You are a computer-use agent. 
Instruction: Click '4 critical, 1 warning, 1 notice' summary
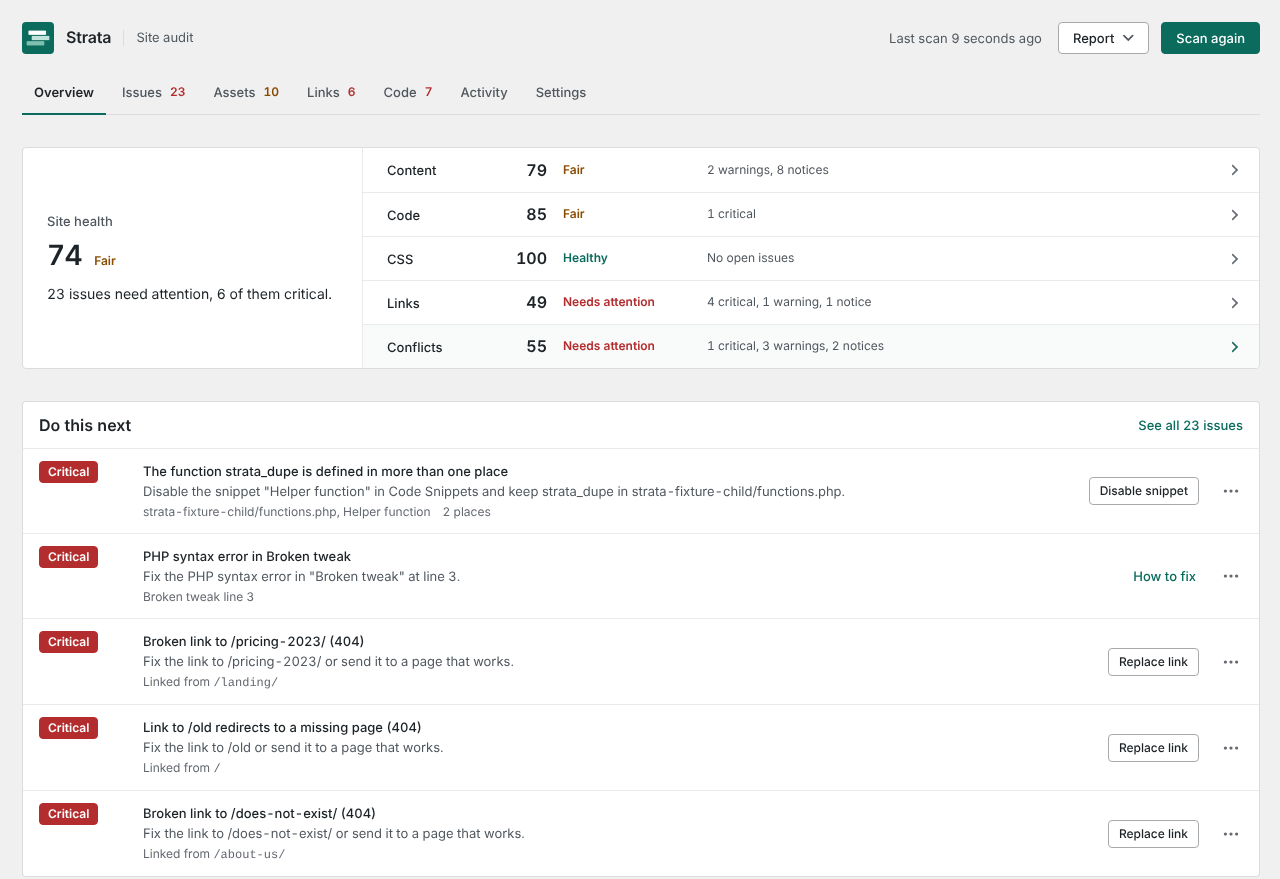[x=789, y=302]
